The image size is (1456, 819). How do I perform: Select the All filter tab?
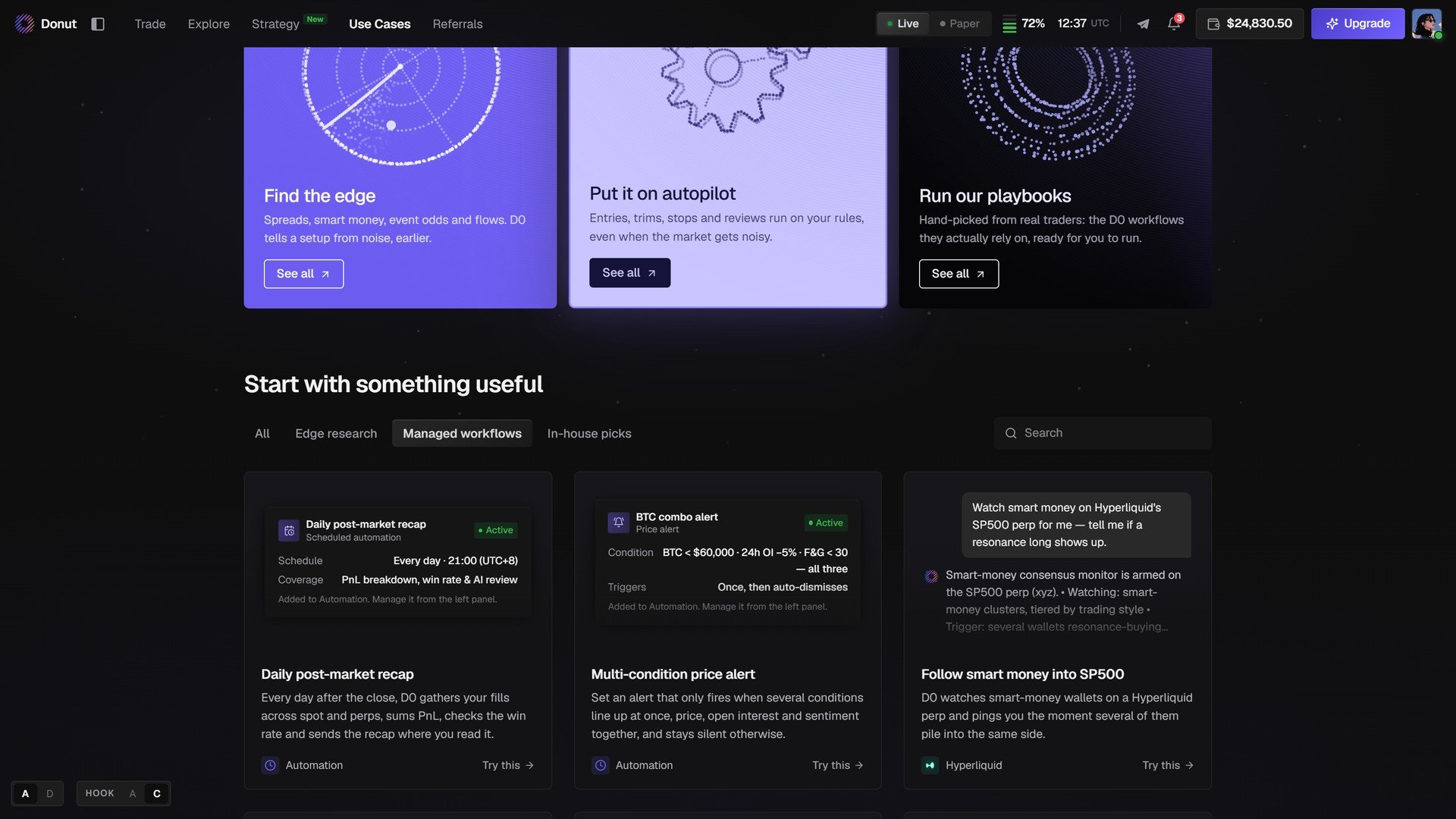pos(262,433)
